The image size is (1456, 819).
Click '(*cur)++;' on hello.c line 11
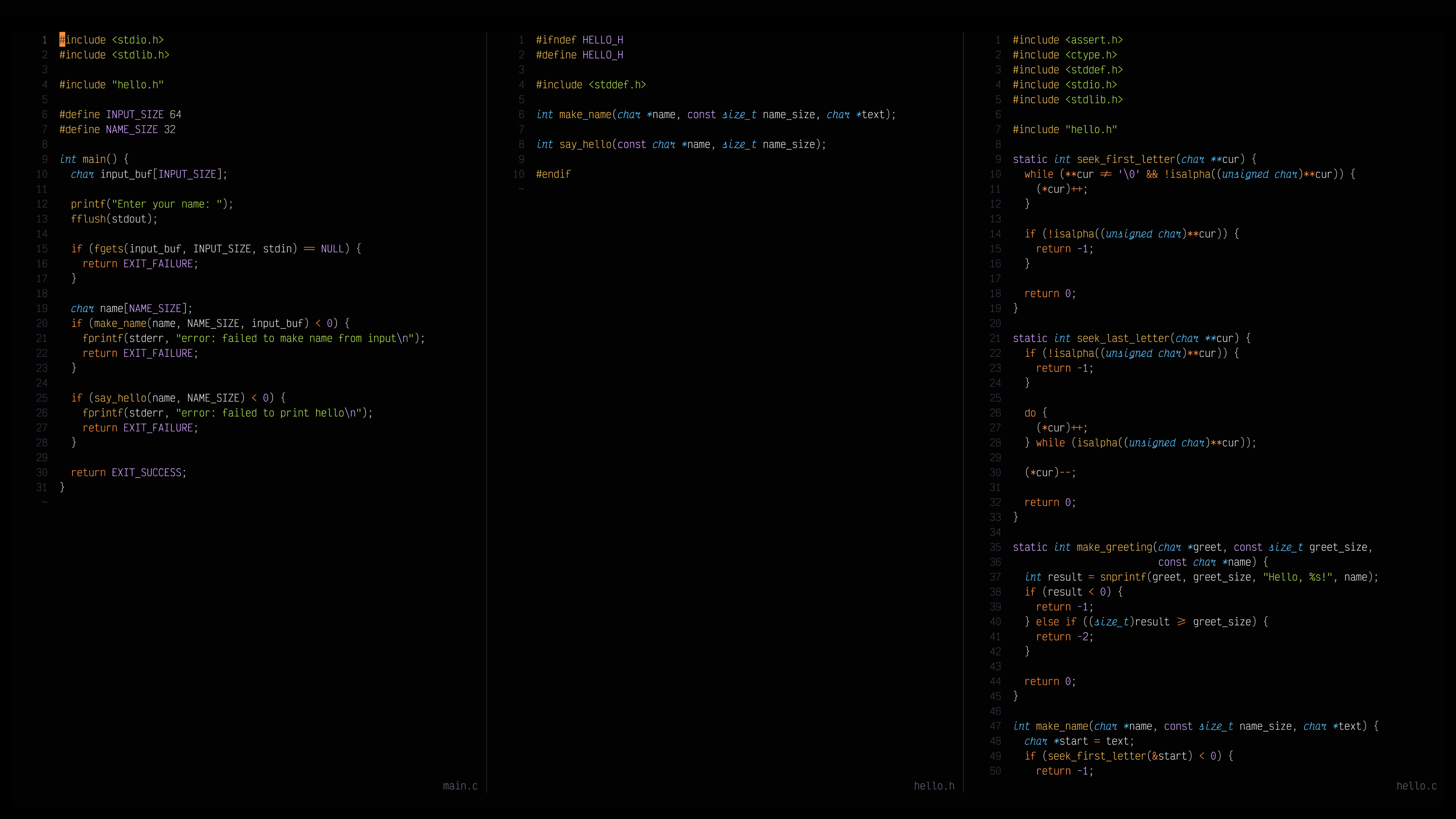[1062, 189]
